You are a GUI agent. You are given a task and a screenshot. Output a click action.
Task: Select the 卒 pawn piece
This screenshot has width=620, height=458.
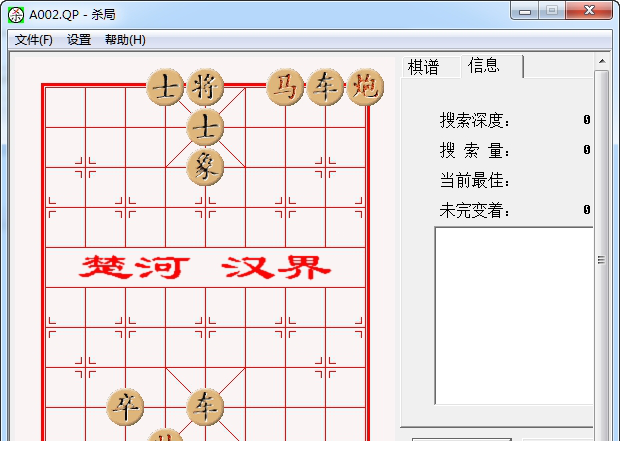click(x=125, y=407)
